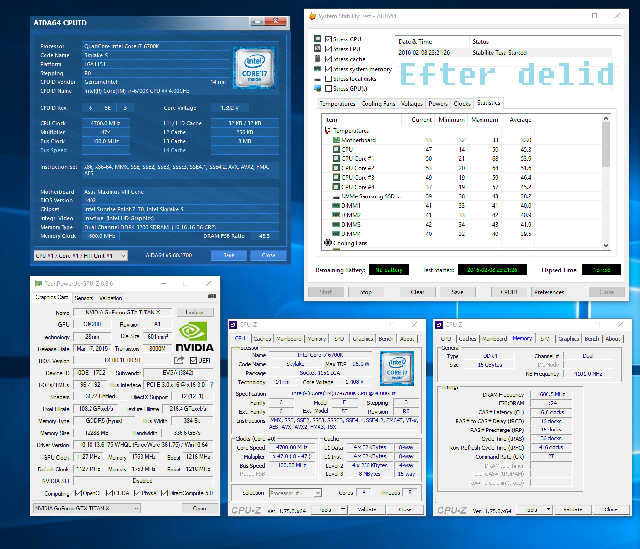
Task: Click the Statistics list scroll-down arrow
Action: pyautogui.click(x=606, y=245)
